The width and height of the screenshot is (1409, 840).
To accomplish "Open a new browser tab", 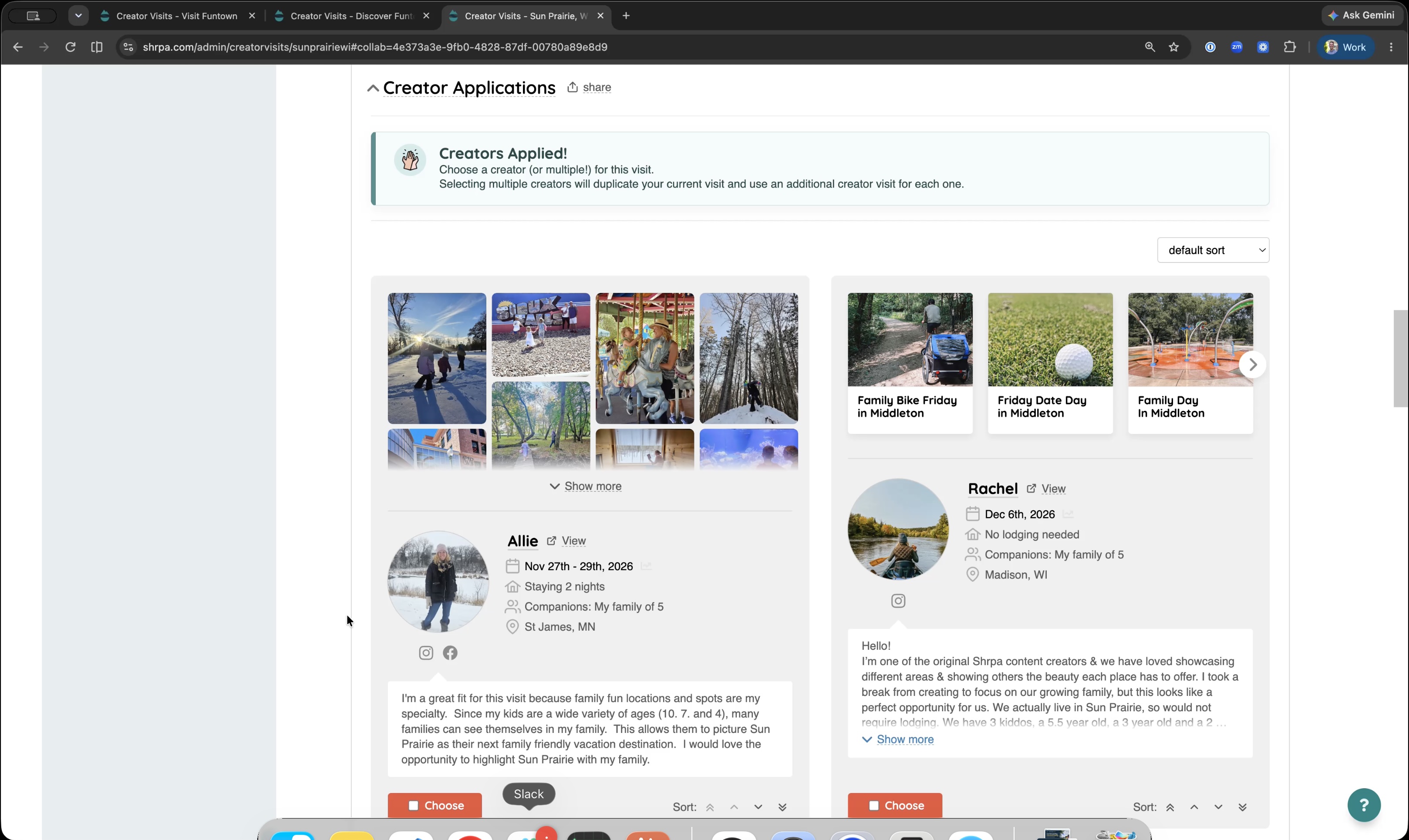I will (626, 16).
